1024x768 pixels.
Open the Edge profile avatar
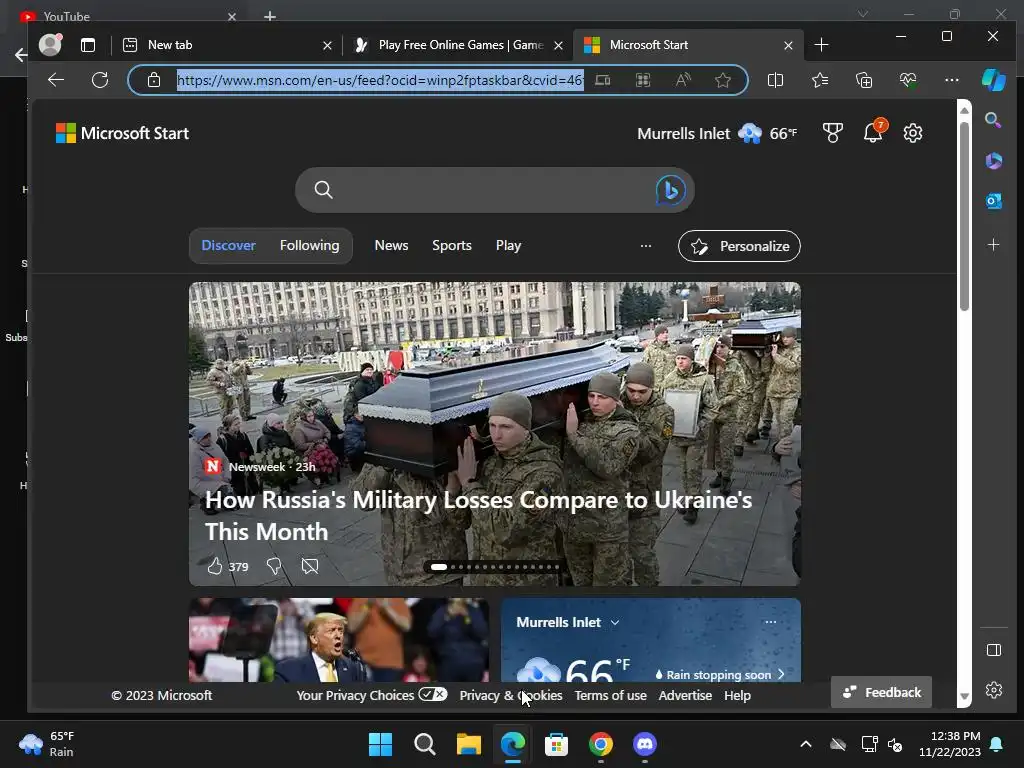coord(50,44)
